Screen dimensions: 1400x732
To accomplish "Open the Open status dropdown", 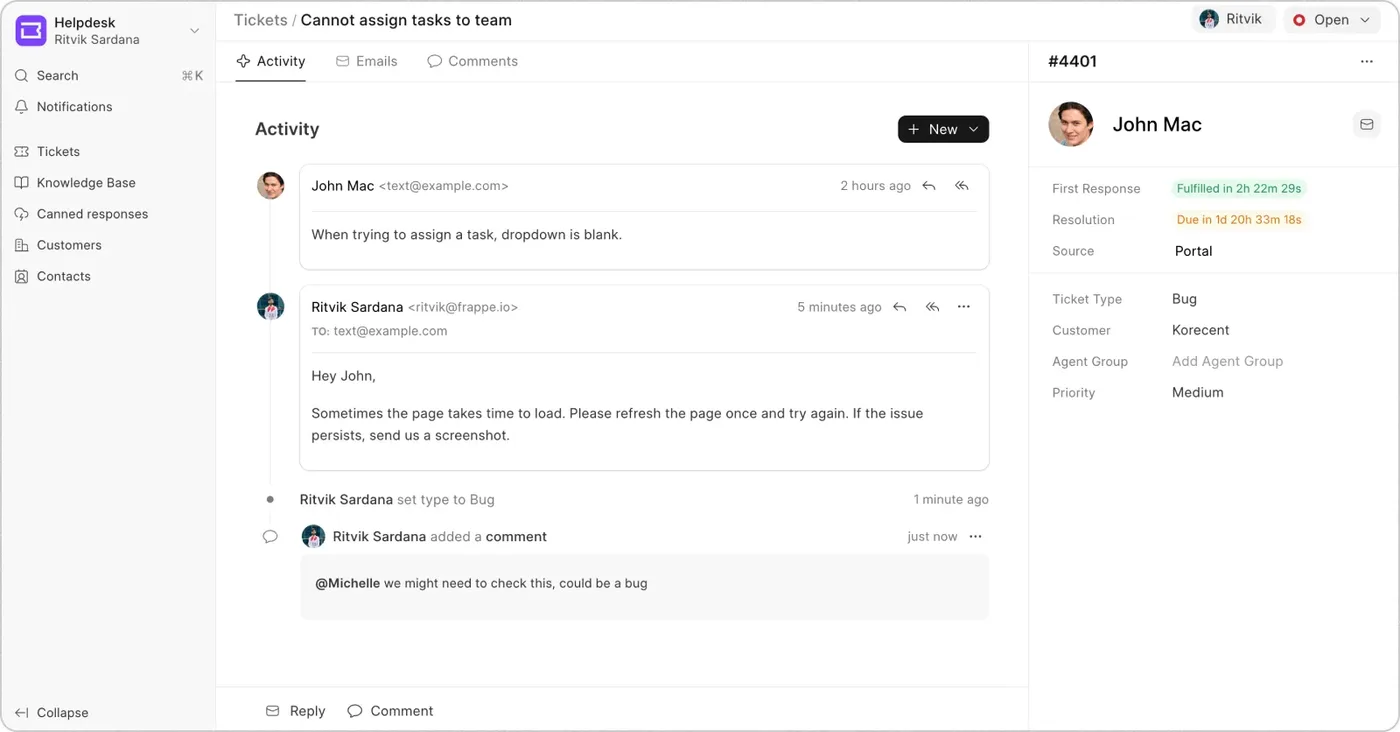I will [1330, 19].
